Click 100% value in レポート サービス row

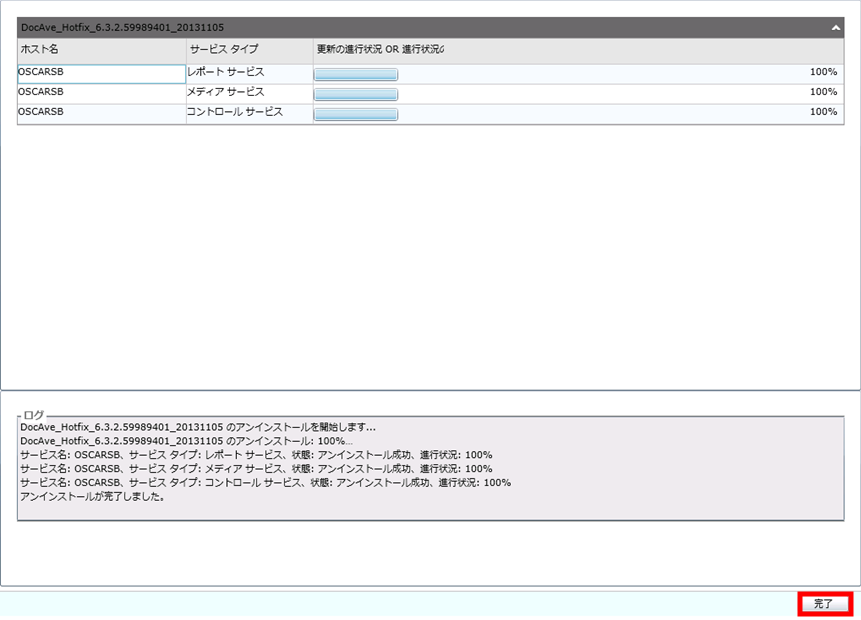824,72
